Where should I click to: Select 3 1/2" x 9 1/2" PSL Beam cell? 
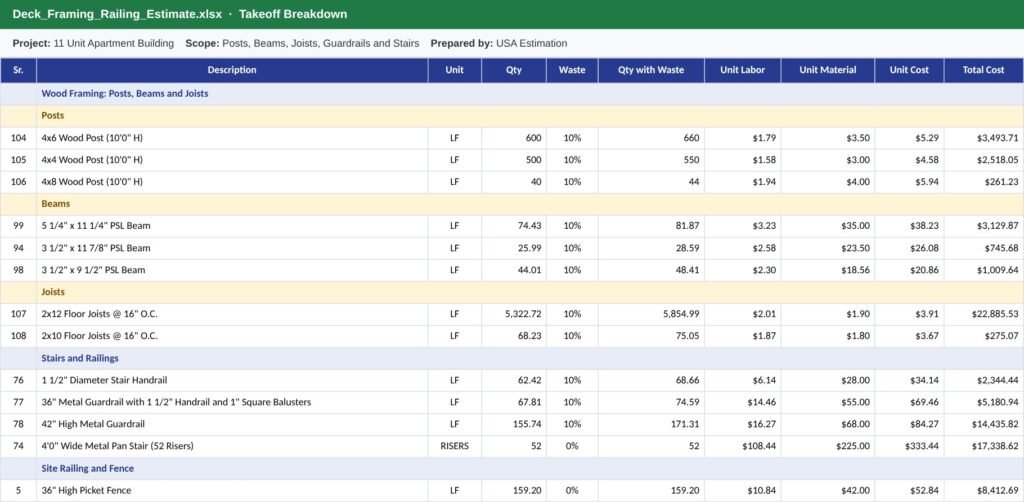[232, 270]
